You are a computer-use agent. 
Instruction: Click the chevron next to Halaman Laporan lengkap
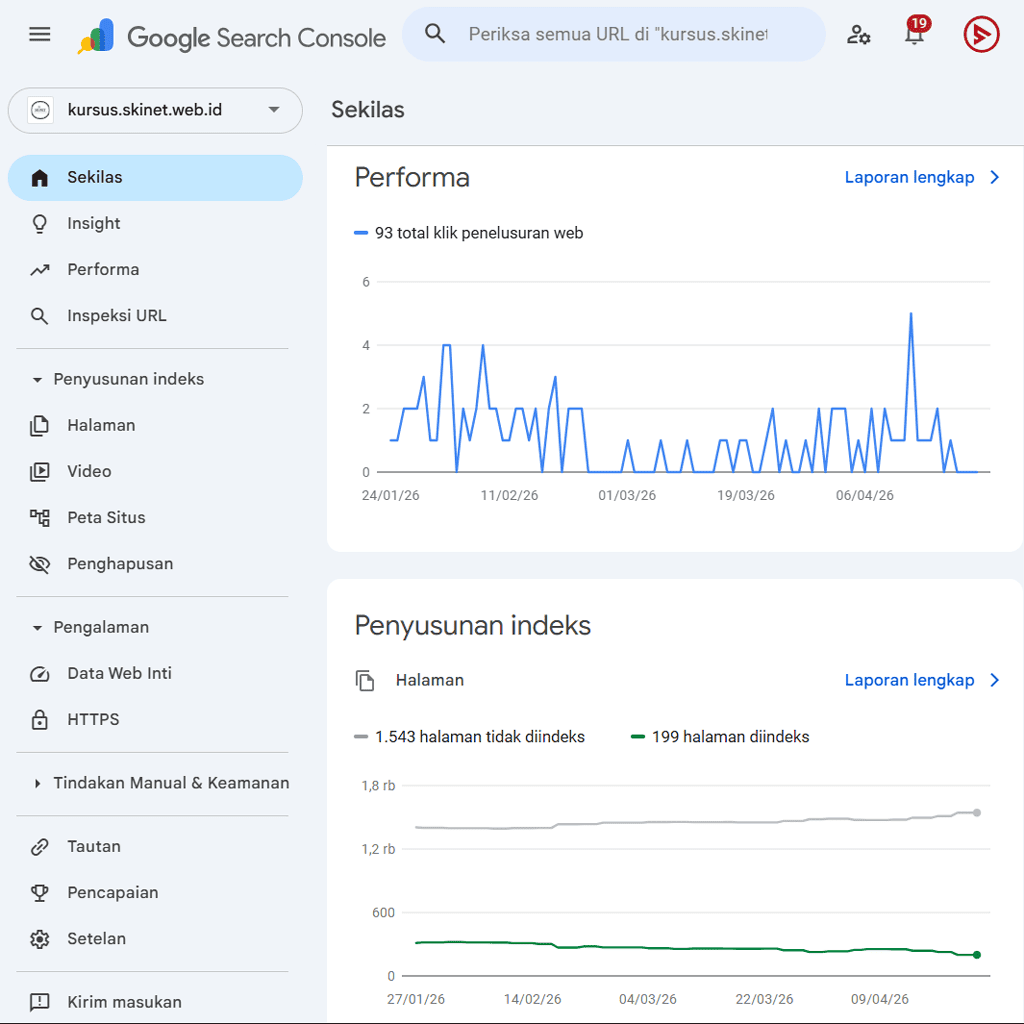tap(995, 680)
